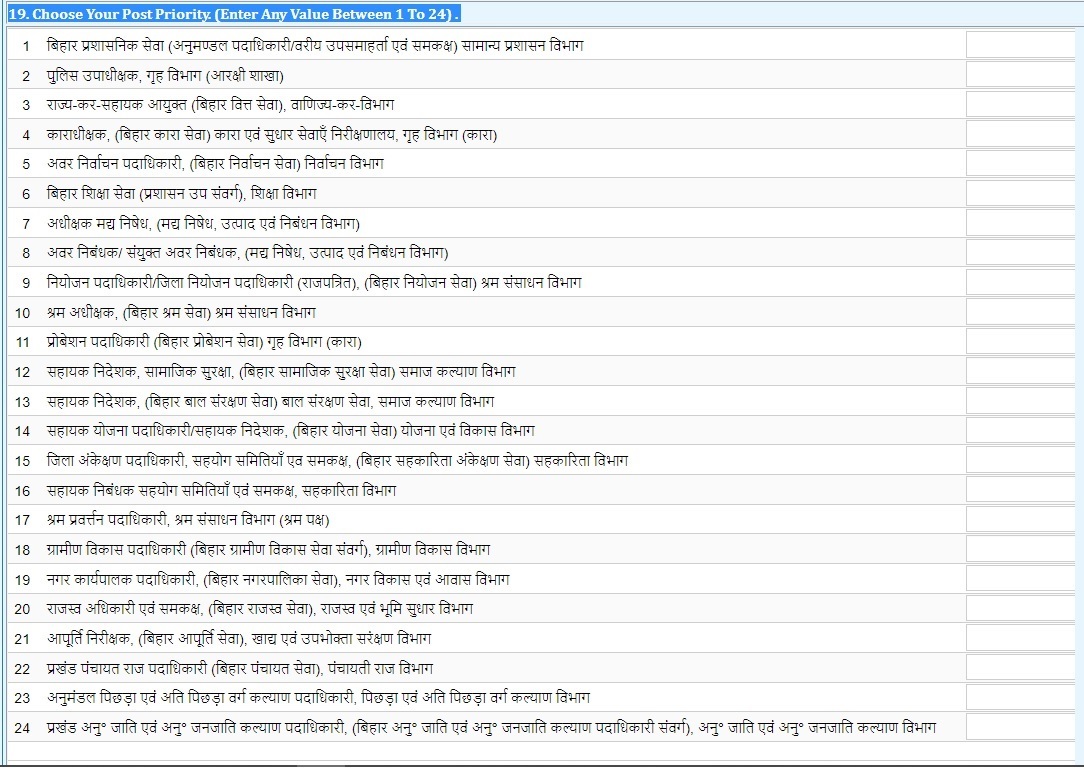This screenshot has width=1084, height=769.
Task: Click input for नियोजन पदाधिकारी row 9
Action: coord(1019,283)
